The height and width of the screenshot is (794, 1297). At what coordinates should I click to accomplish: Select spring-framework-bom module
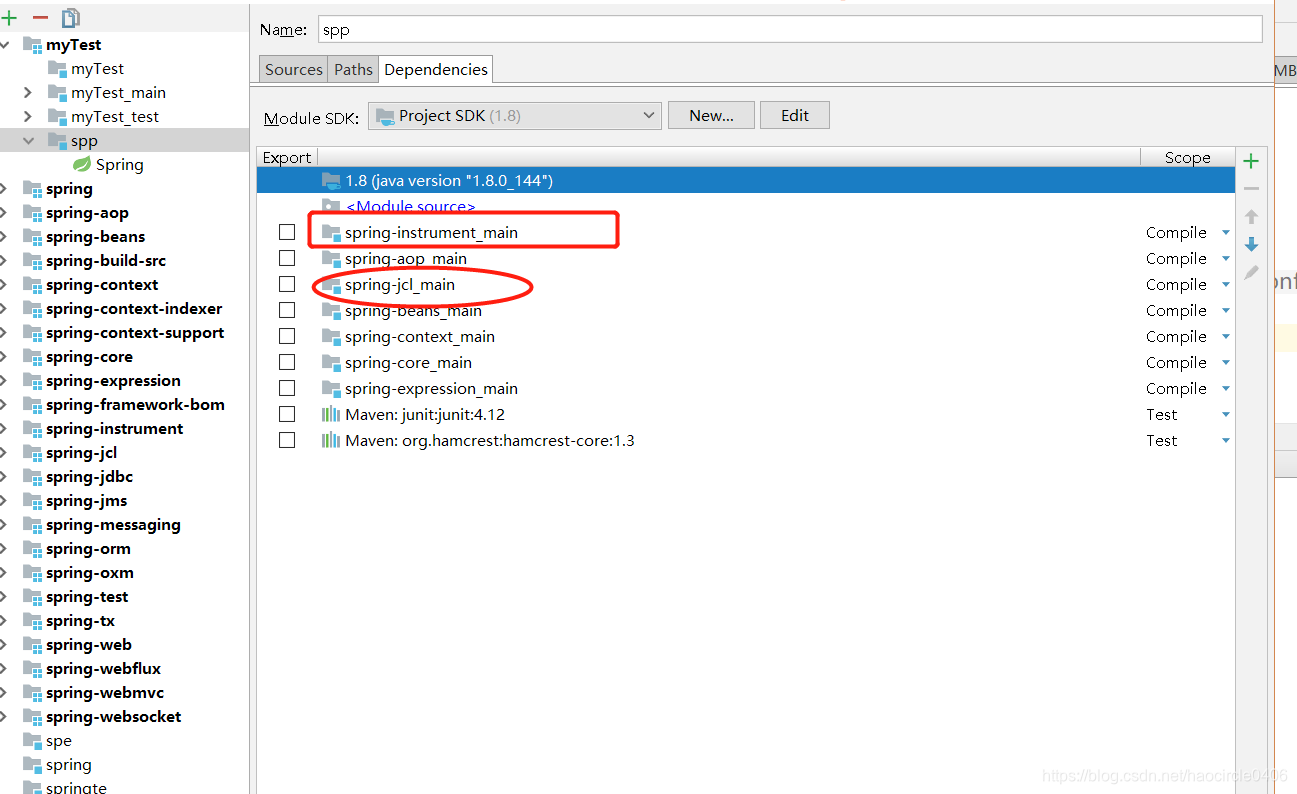coord(135,405)
